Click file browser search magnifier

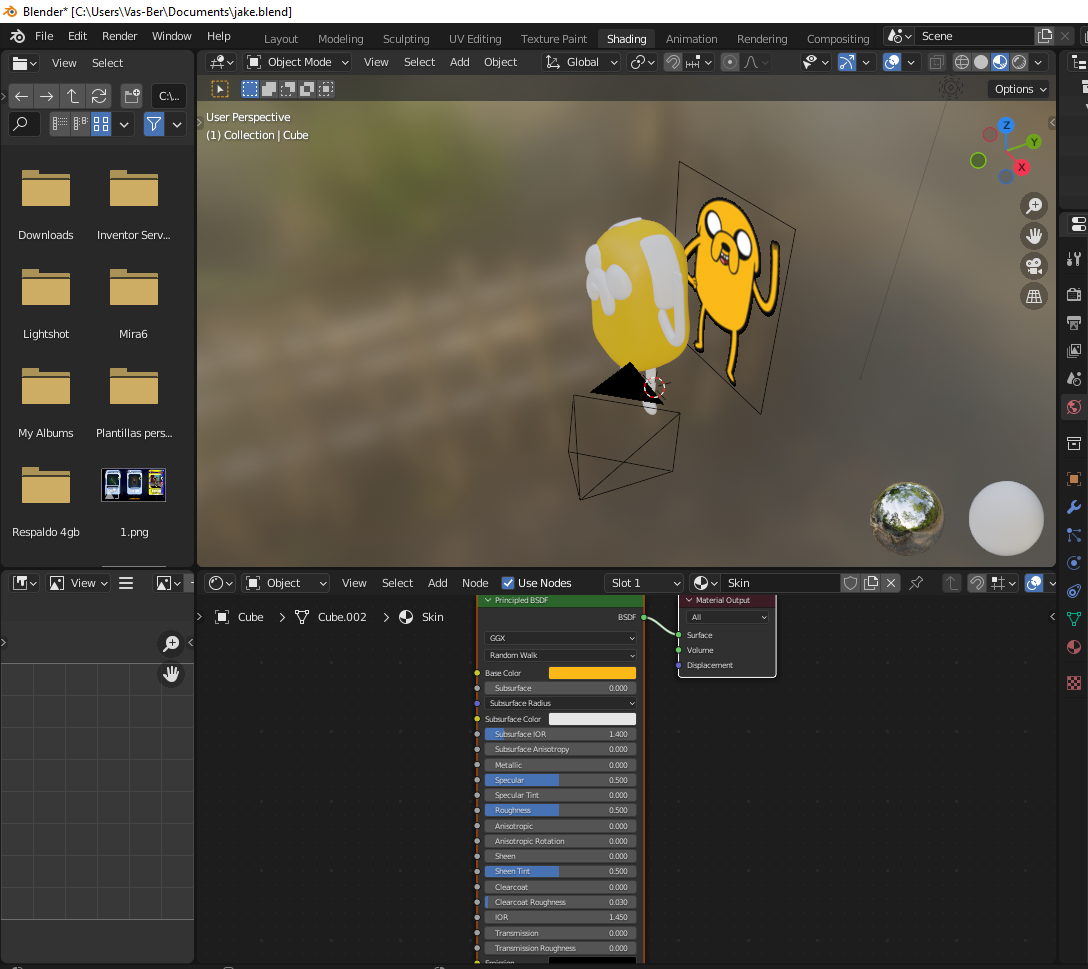pyautogui.click(x=21, y=124)
